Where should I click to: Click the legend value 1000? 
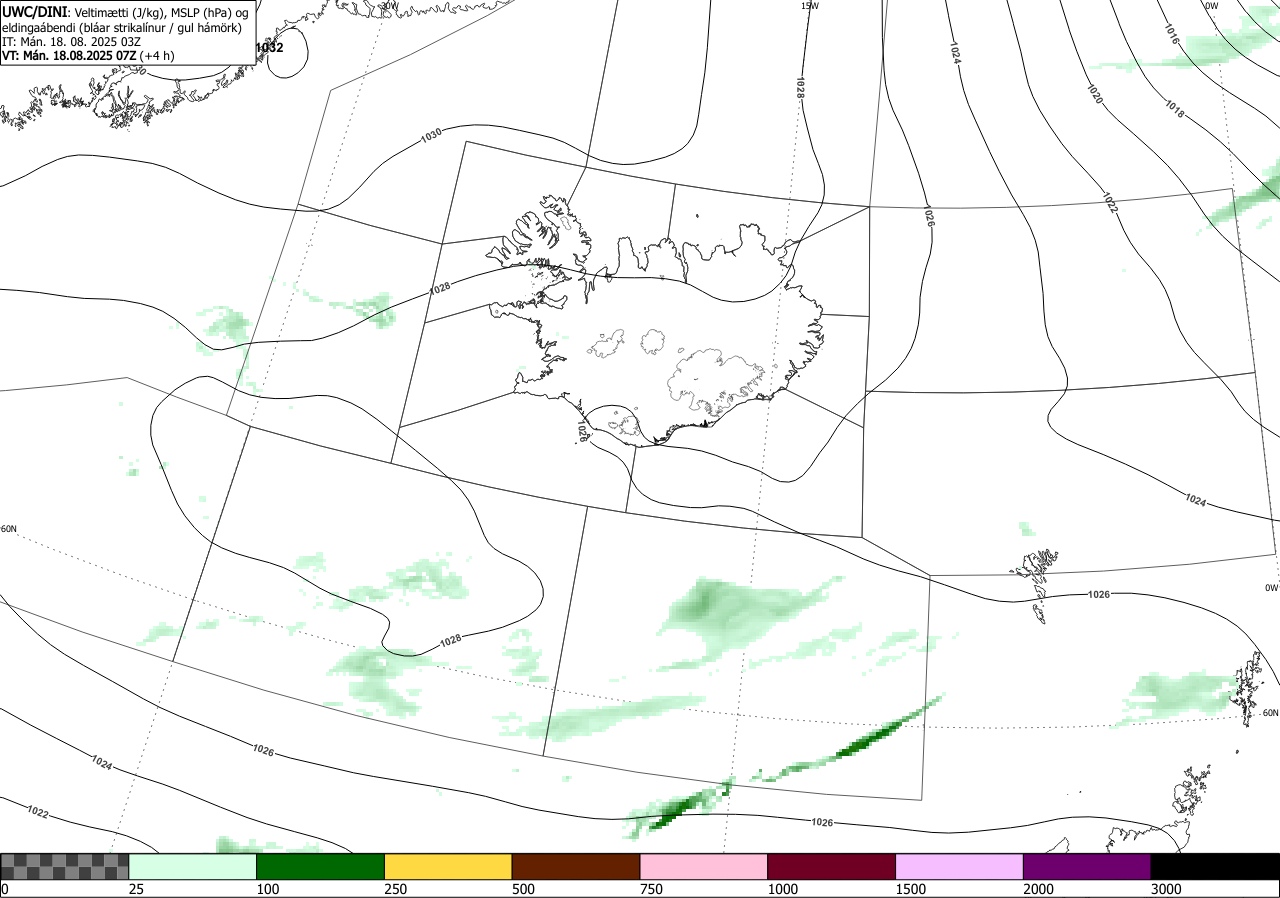click(x=784, y=889)
